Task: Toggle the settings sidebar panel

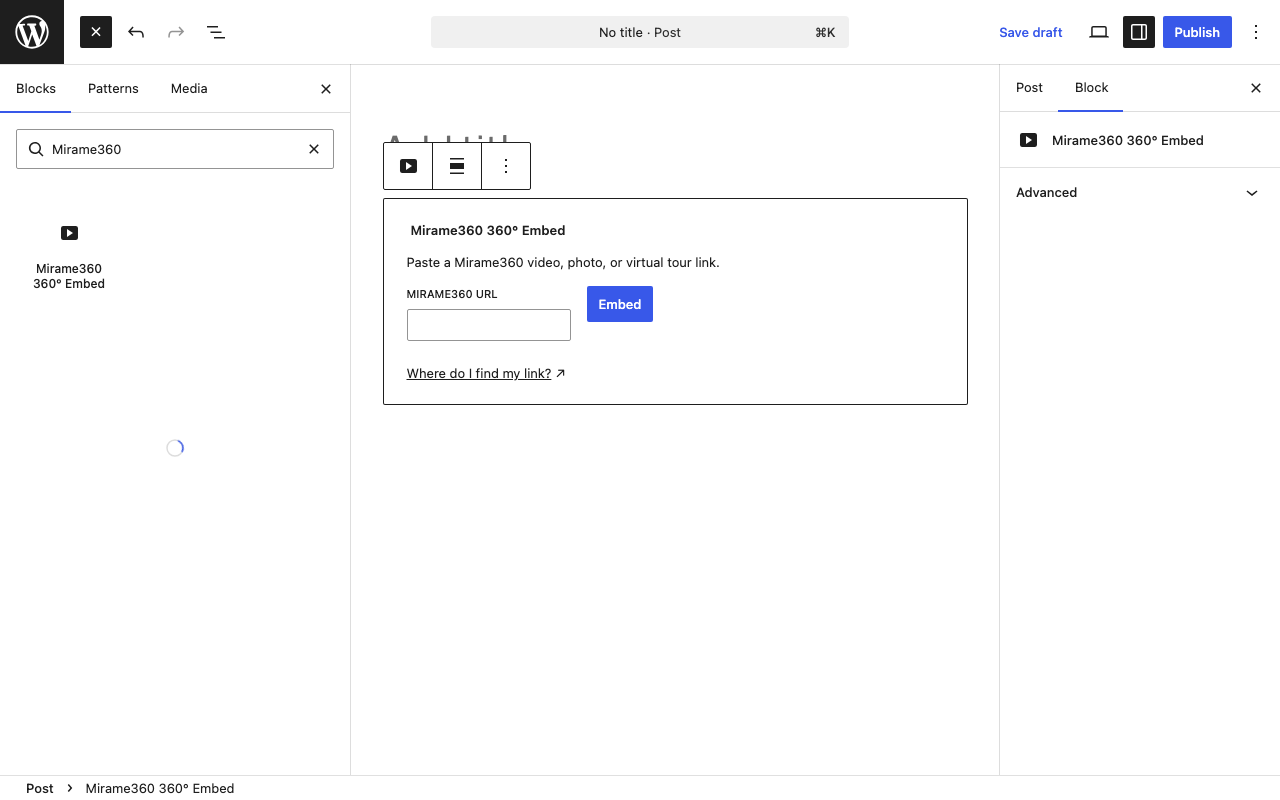Action: [1139, 32]
